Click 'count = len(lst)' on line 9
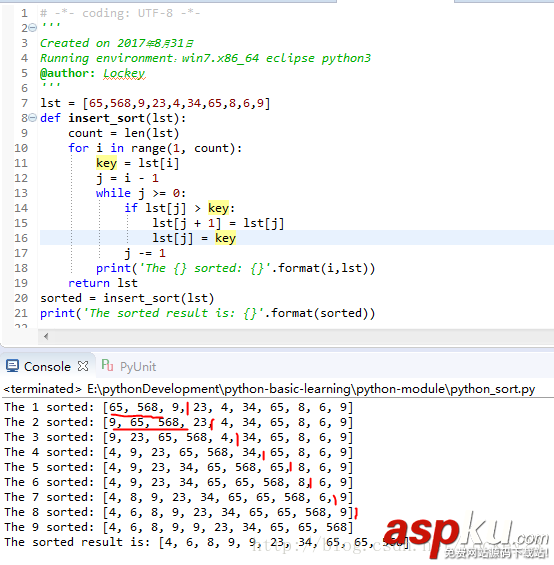This screenshot has height=565, width=554. 124,133
